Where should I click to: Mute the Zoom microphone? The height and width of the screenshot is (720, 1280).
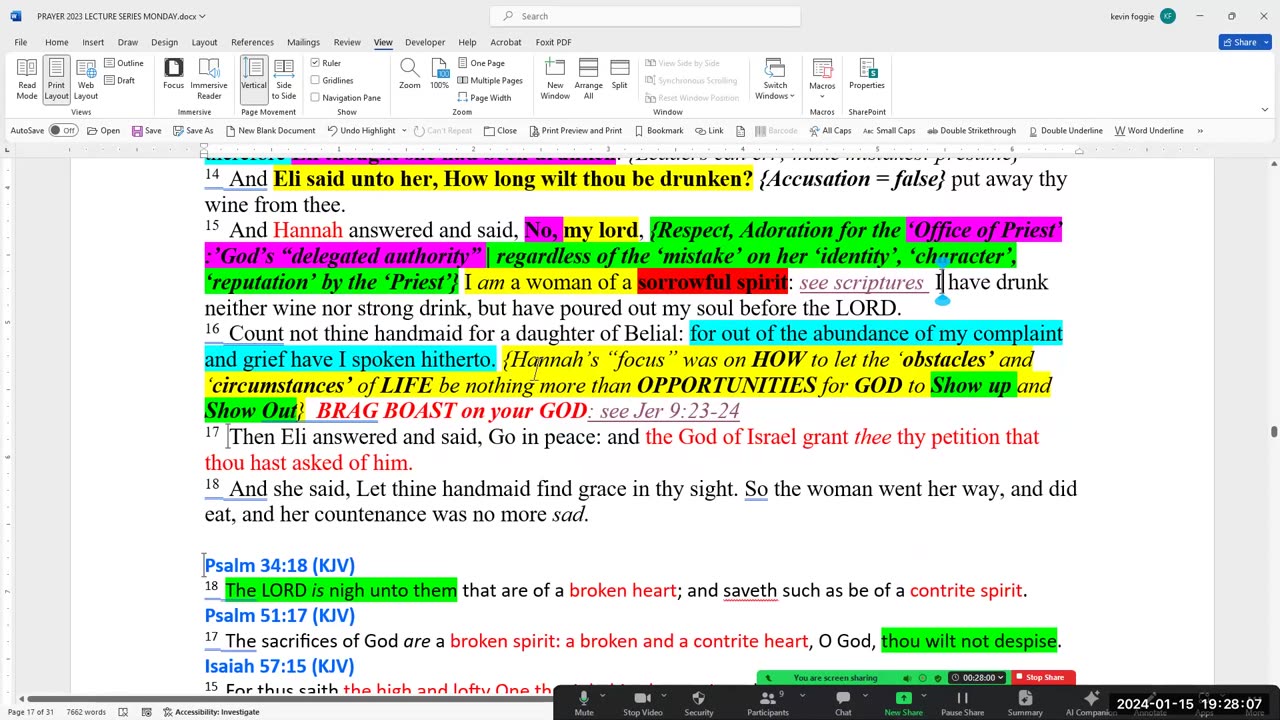pos(584,703)
